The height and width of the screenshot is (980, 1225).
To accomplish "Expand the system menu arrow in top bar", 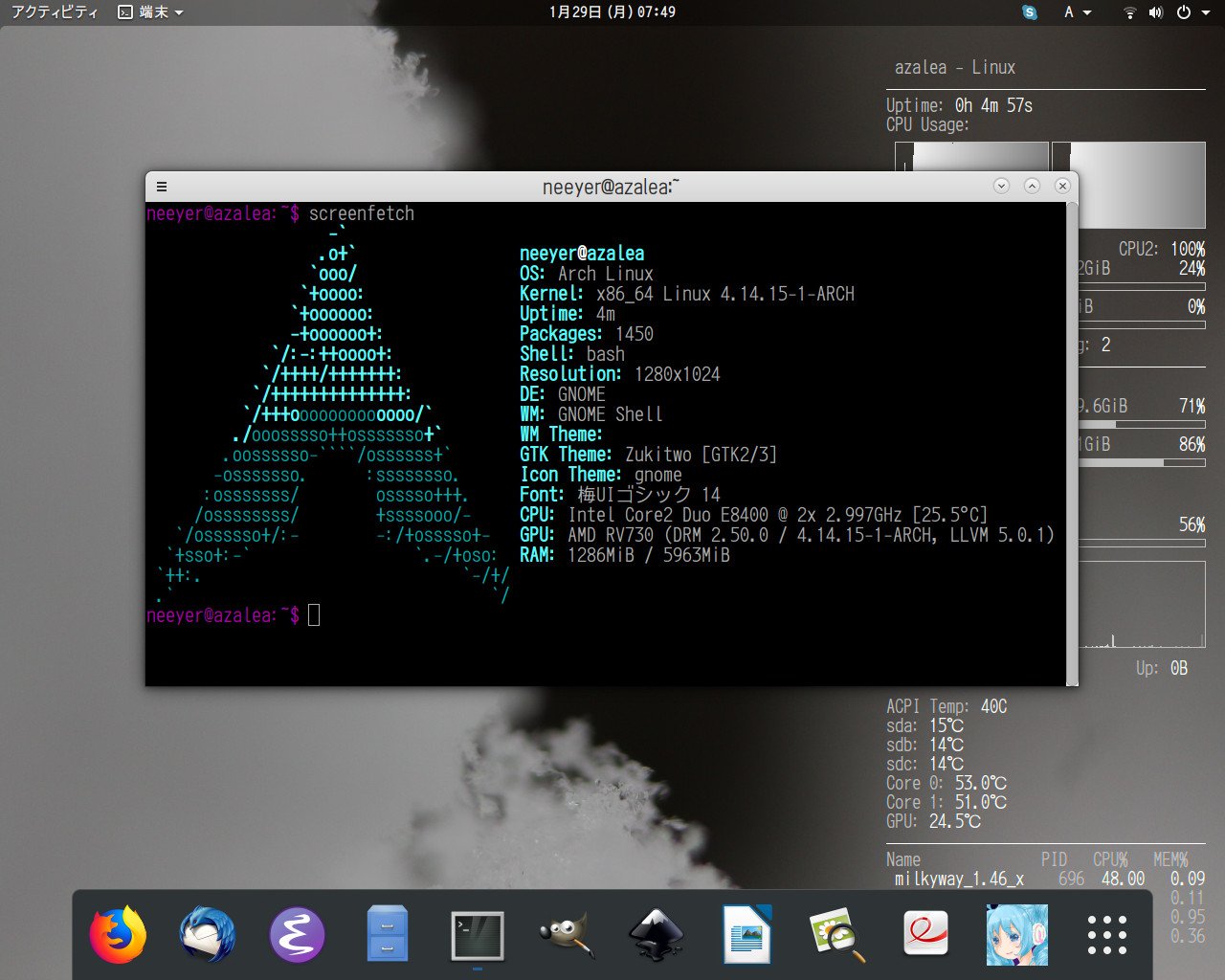I will coord(1206,12).
